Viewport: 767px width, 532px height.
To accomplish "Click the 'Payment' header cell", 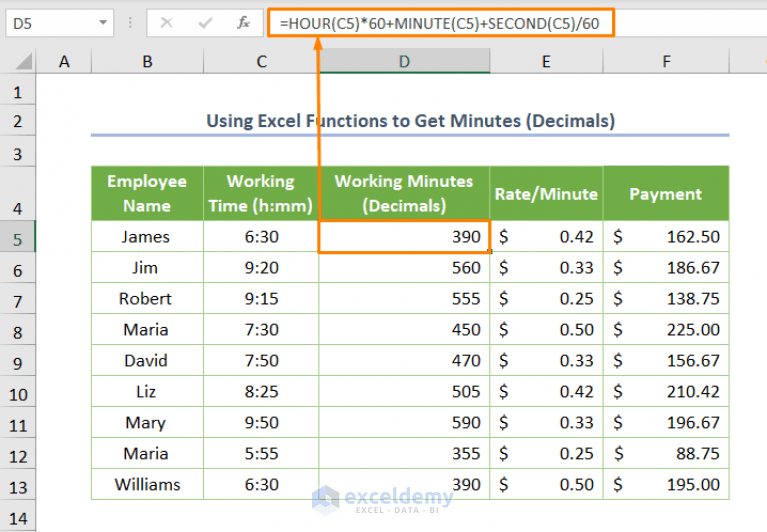I will pos(666,193).
